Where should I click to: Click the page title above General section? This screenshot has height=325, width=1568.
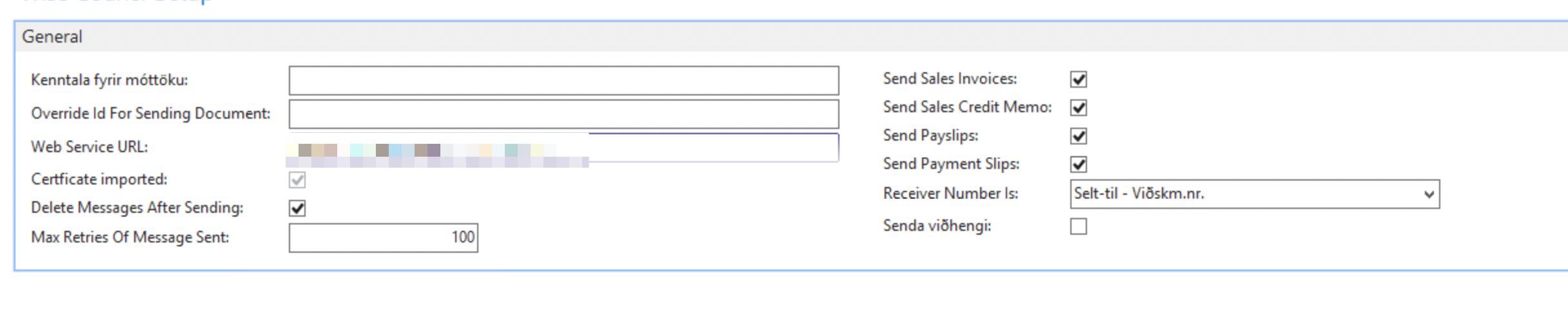point(116,2)
